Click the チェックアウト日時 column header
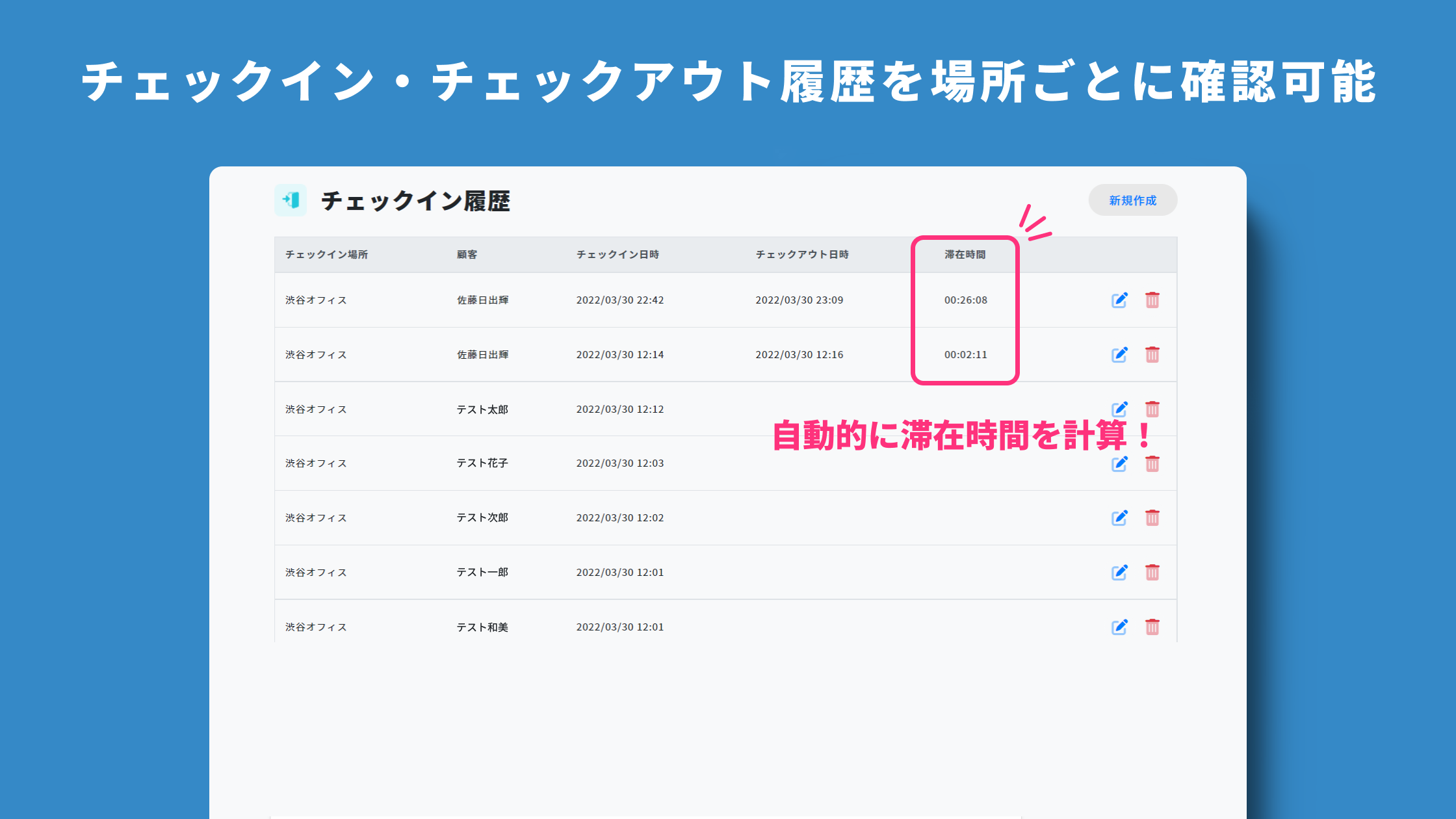This screenshot has height=819, width=1456. click(x=801, y=255)
